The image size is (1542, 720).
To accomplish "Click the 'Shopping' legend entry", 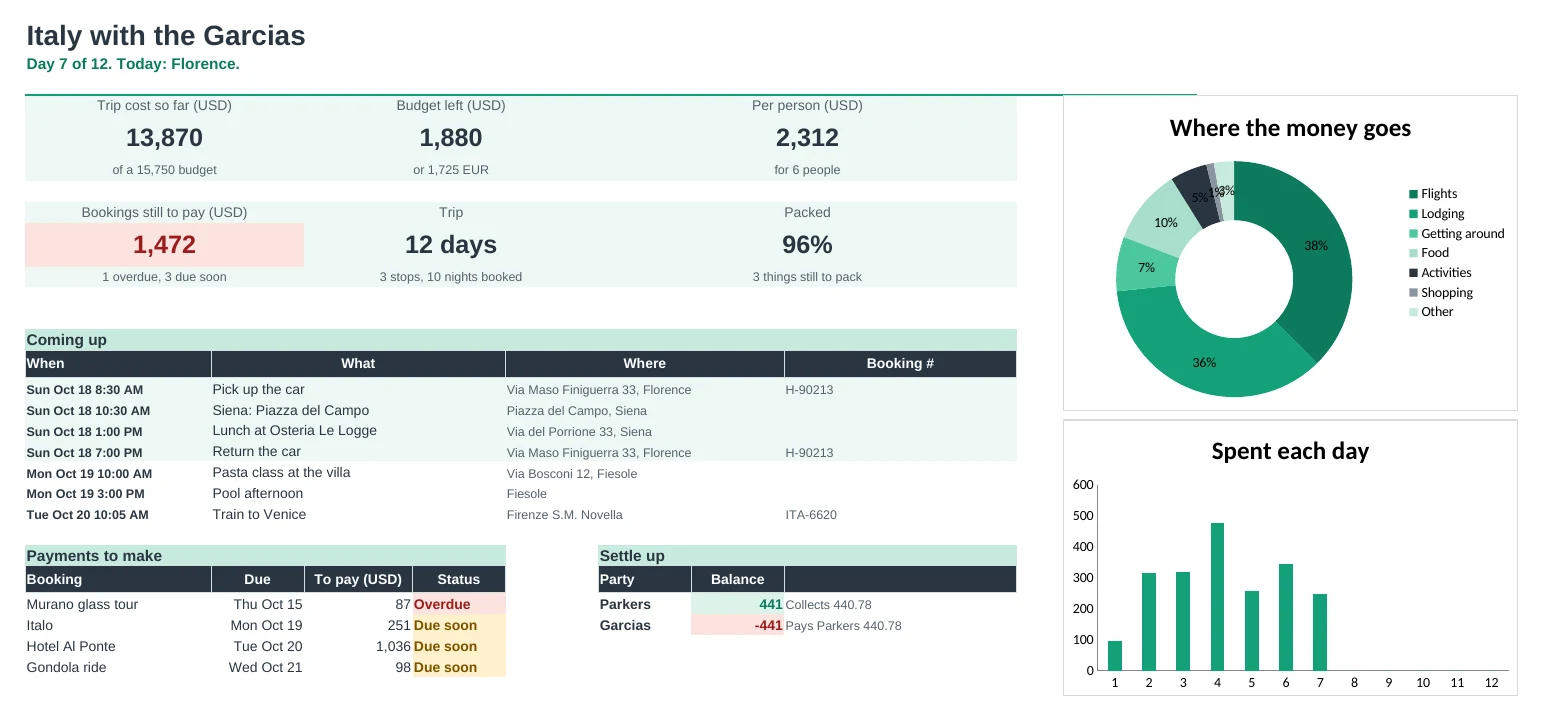I will point(1441,293).
